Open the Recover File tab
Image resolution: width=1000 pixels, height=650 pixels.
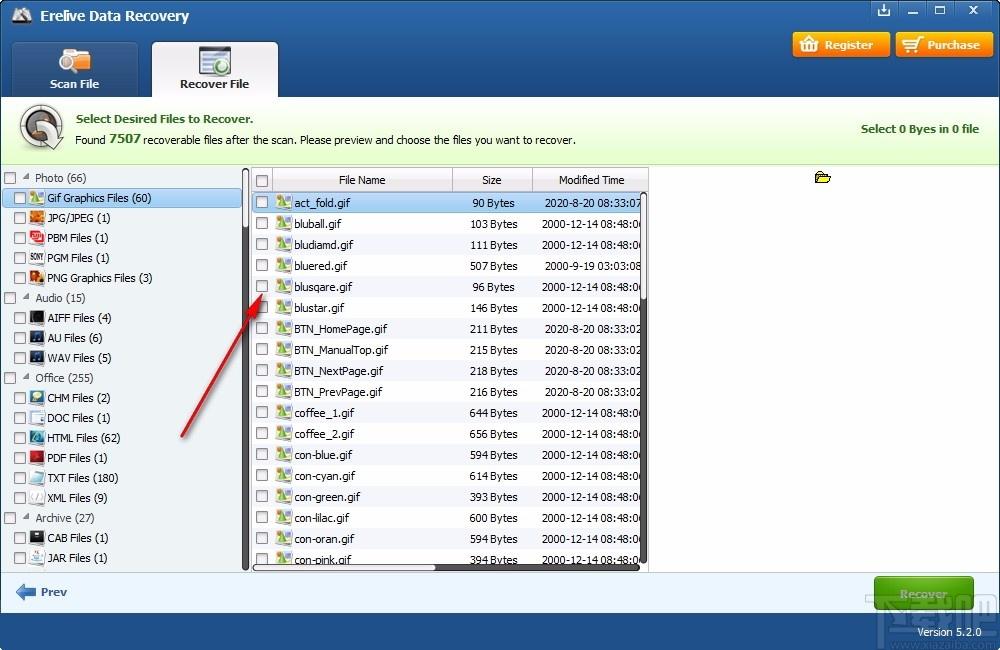215,70
